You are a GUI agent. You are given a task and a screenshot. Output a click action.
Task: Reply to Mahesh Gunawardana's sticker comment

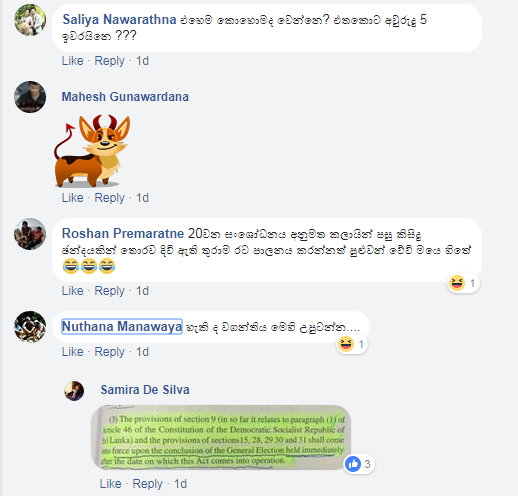109,198
